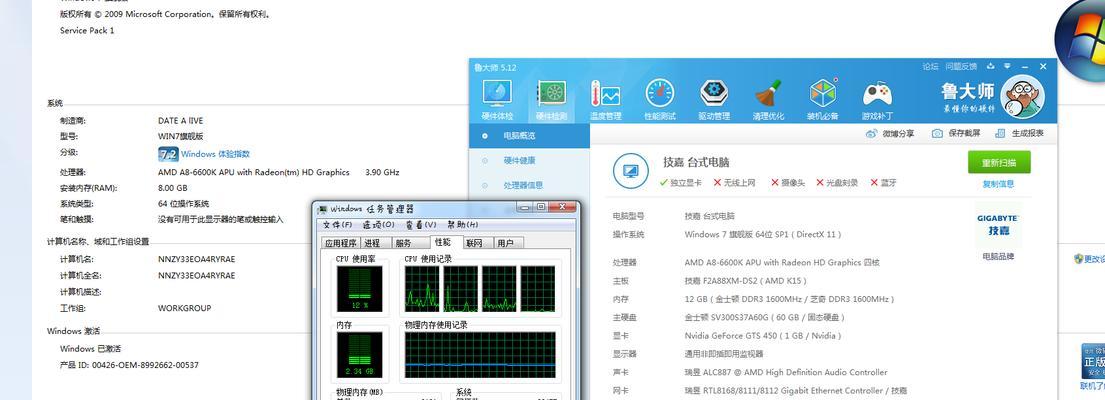Click 问题反馈 link in 鲁大师

click(x=961, y=66)
